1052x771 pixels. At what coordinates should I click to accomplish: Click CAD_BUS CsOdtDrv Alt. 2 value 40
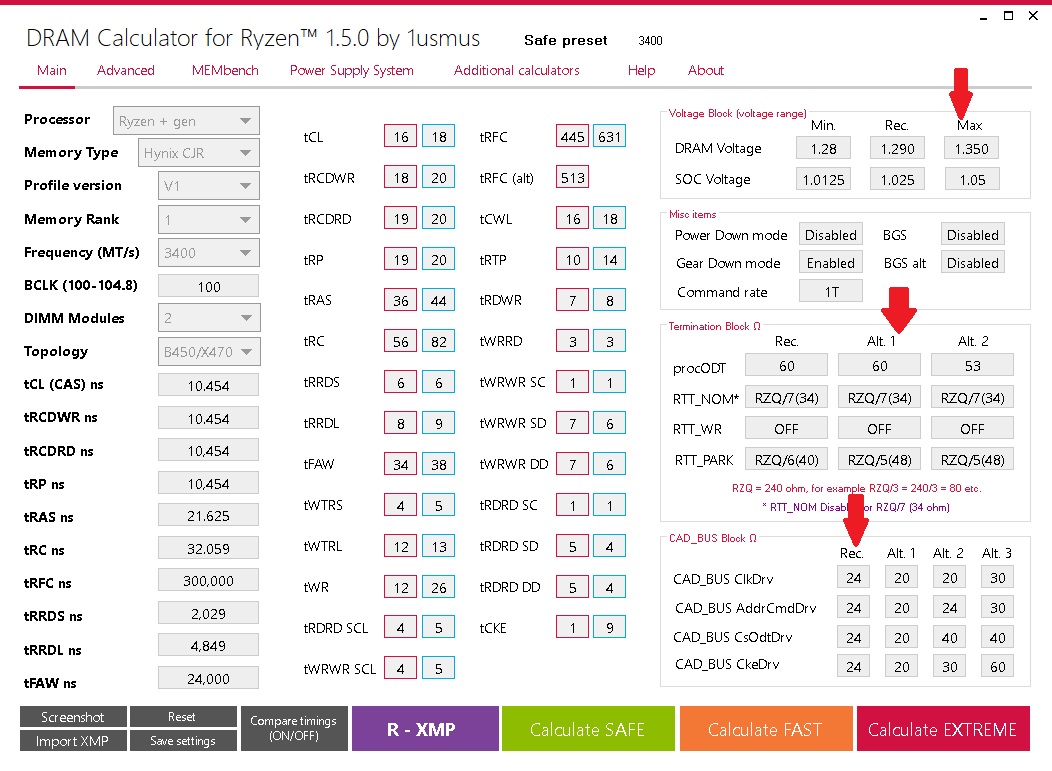pos(949,637)
